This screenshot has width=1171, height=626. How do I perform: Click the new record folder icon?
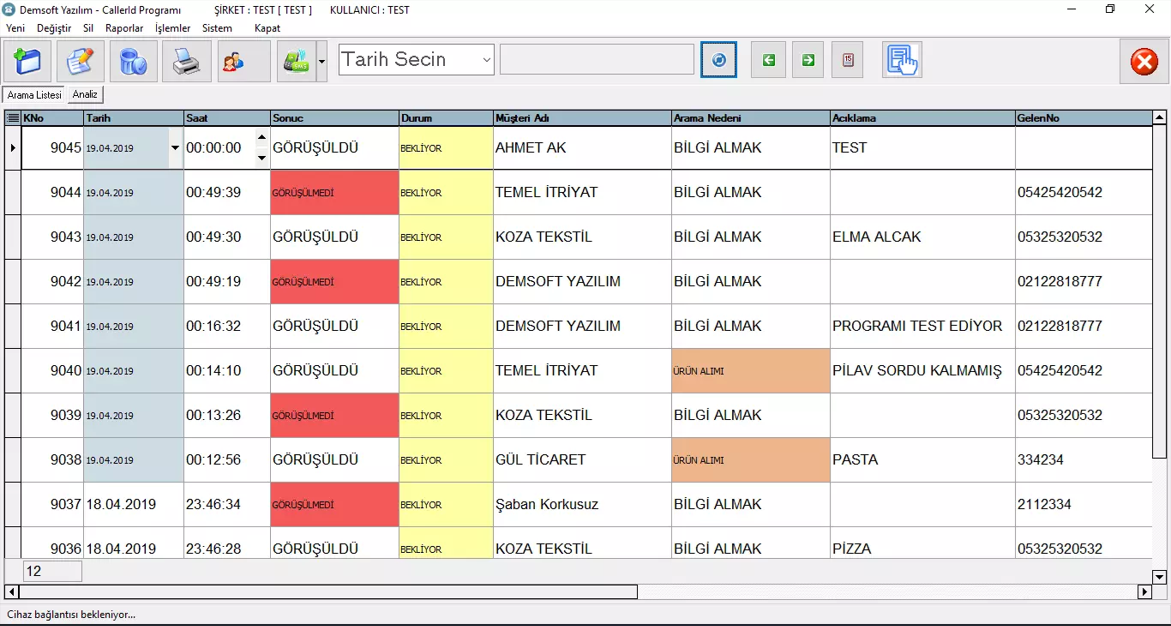pyautogui.click(x=28, y=62)
